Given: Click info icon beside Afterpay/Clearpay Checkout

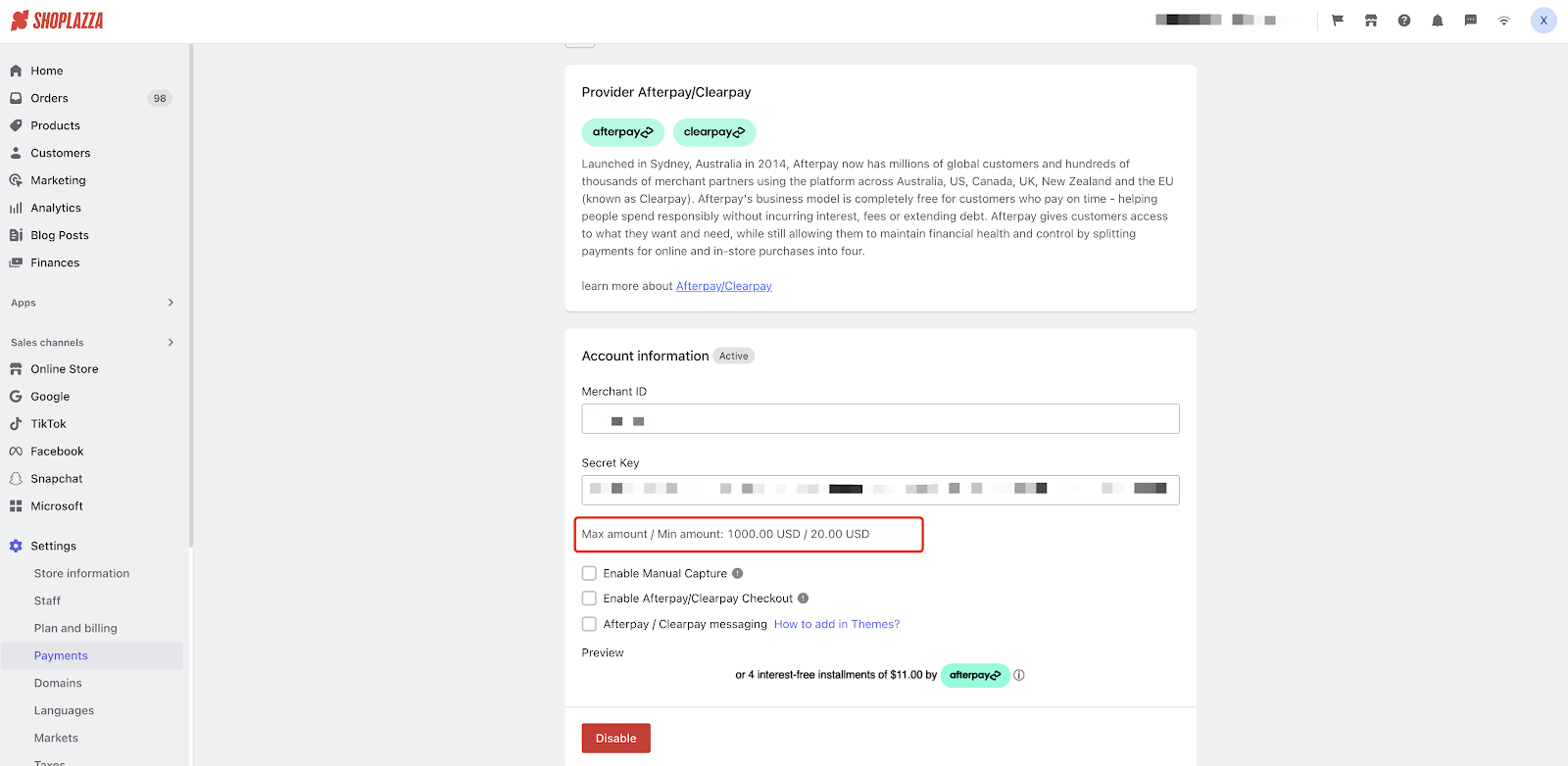Looking at the screenshot, I should coord(804,598).
